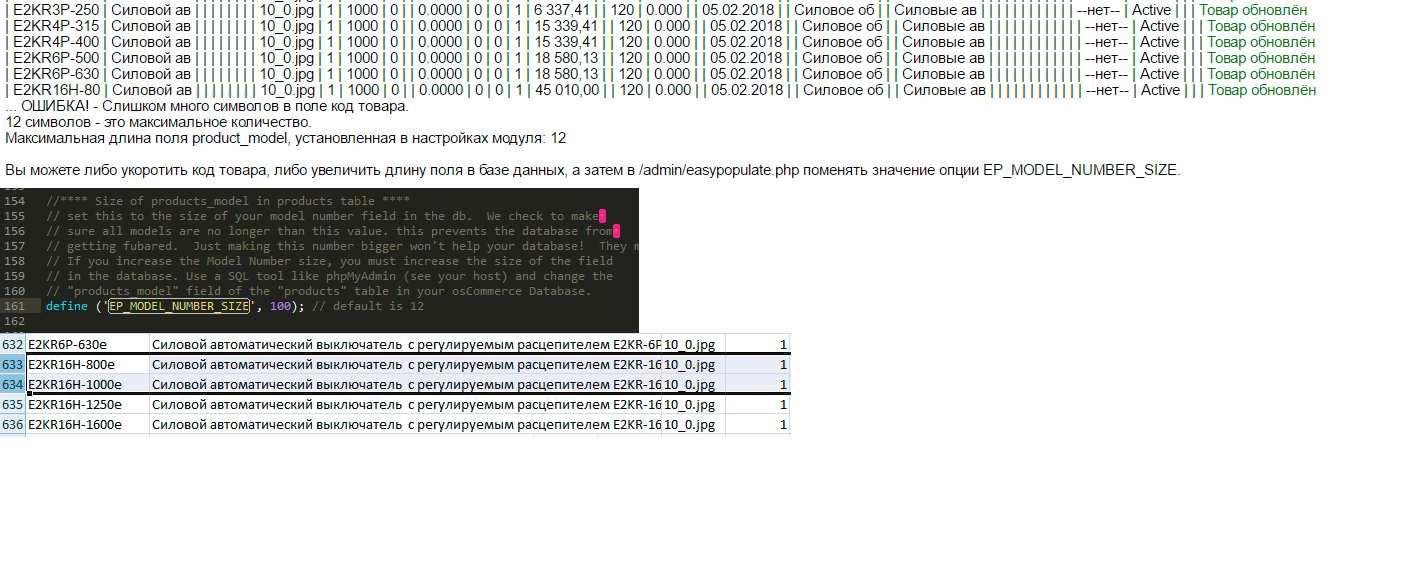
Task: Click cell E2KR16H-1000e in spreadsheet
Action: point(88,384)
